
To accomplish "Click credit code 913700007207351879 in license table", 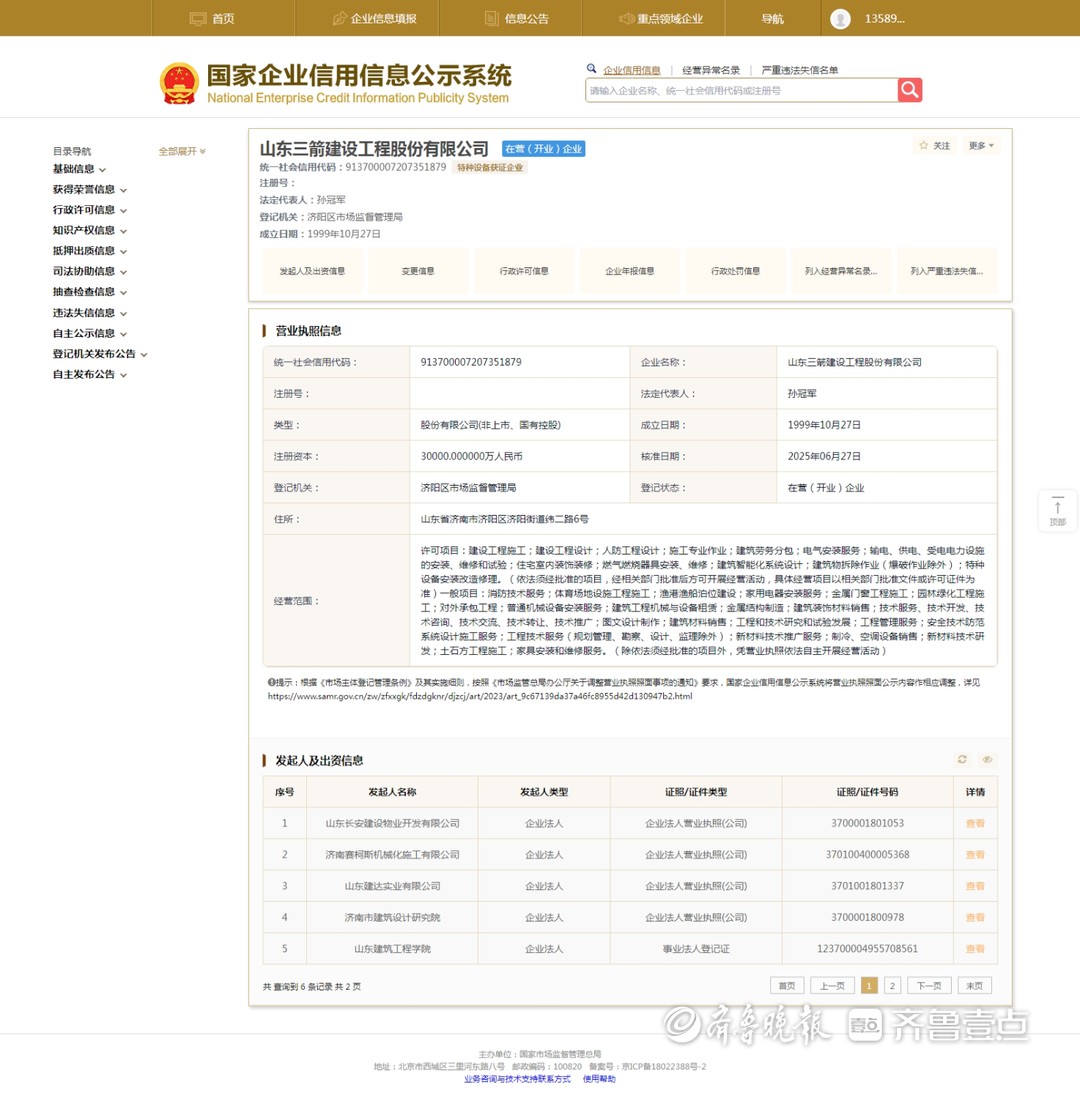I will tap(471, 362).
